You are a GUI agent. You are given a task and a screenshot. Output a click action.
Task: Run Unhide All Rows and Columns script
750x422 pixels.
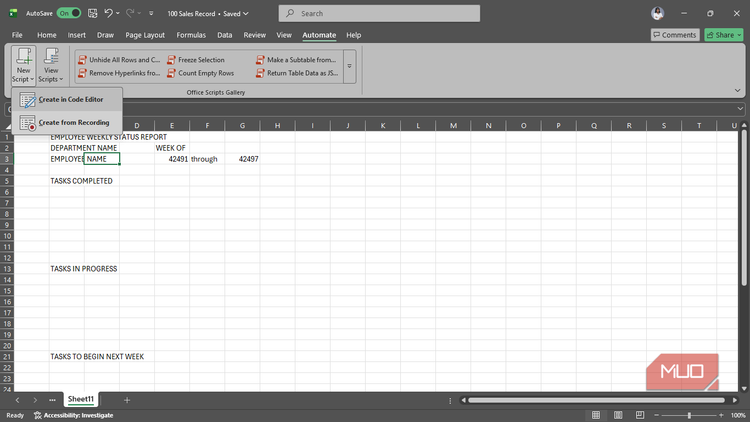[119, 60]
